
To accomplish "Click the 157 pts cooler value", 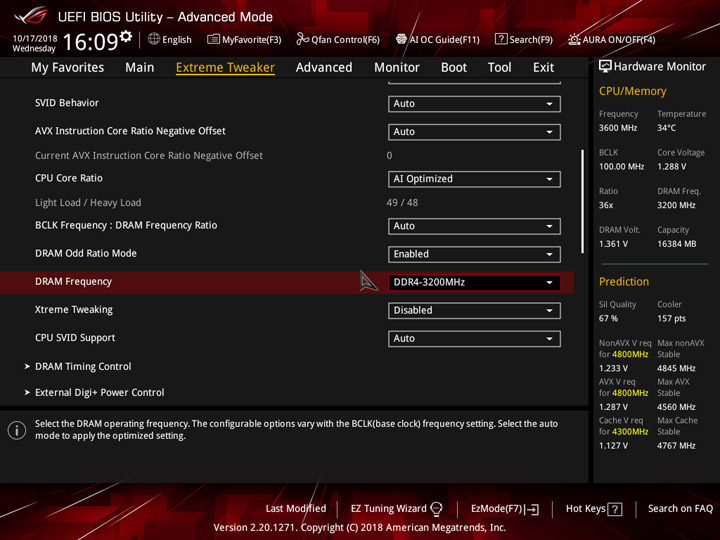I will coord(671,319).
